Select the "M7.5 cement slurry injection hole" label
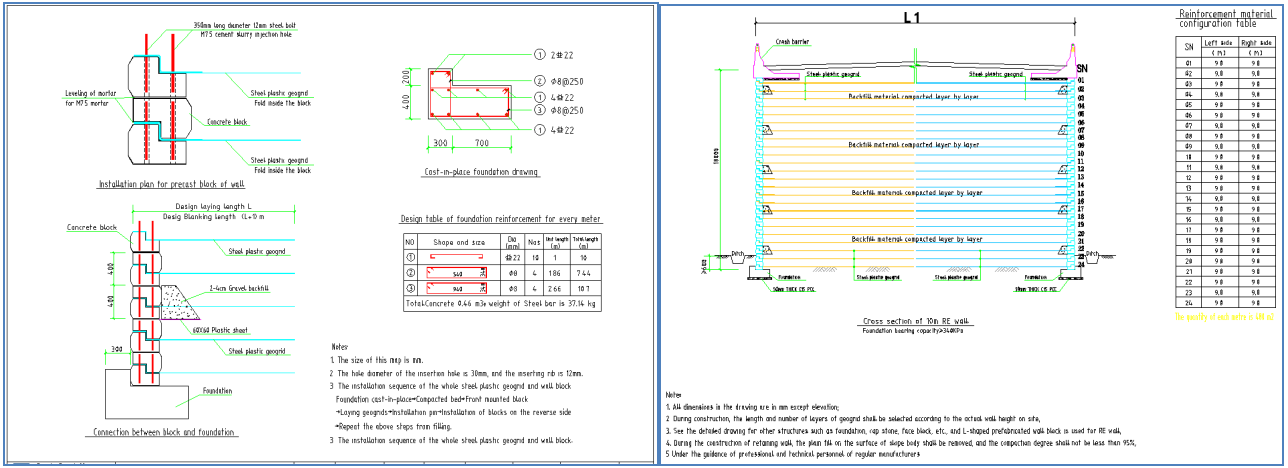Viewport: 1288px width, 468px height. coord(233,34)
